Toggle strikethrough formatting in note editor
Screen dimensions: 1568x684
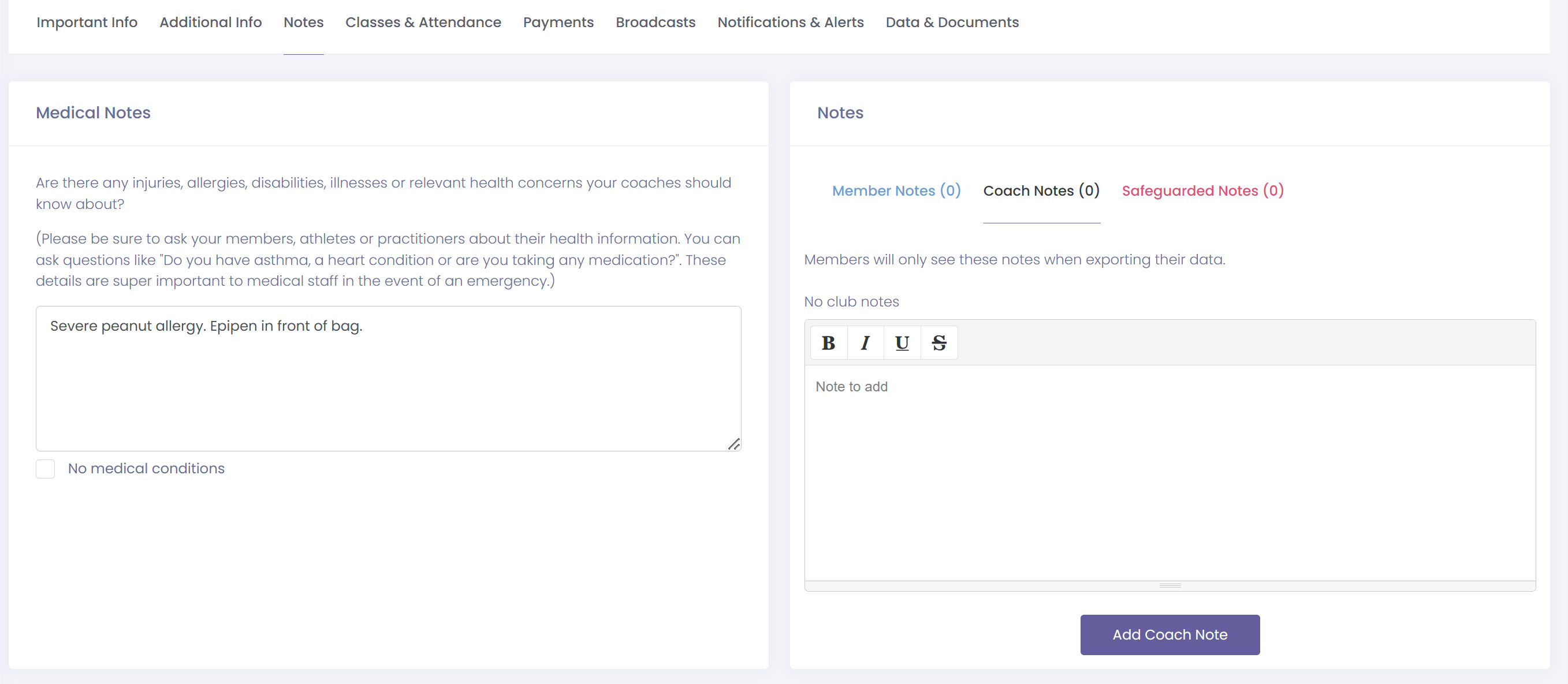coord(938,343)
